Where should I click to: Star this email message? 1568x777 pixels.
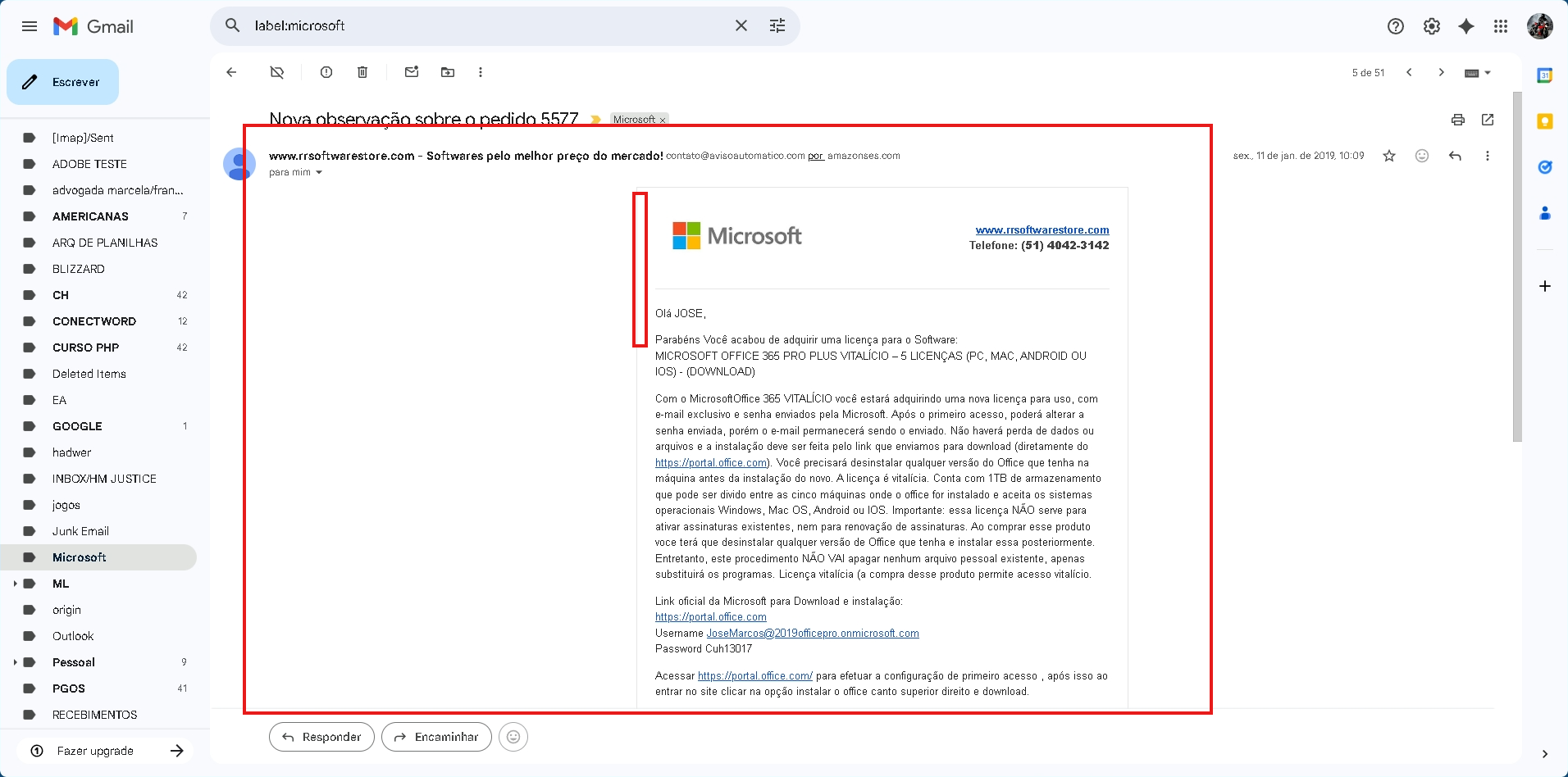1389,156
